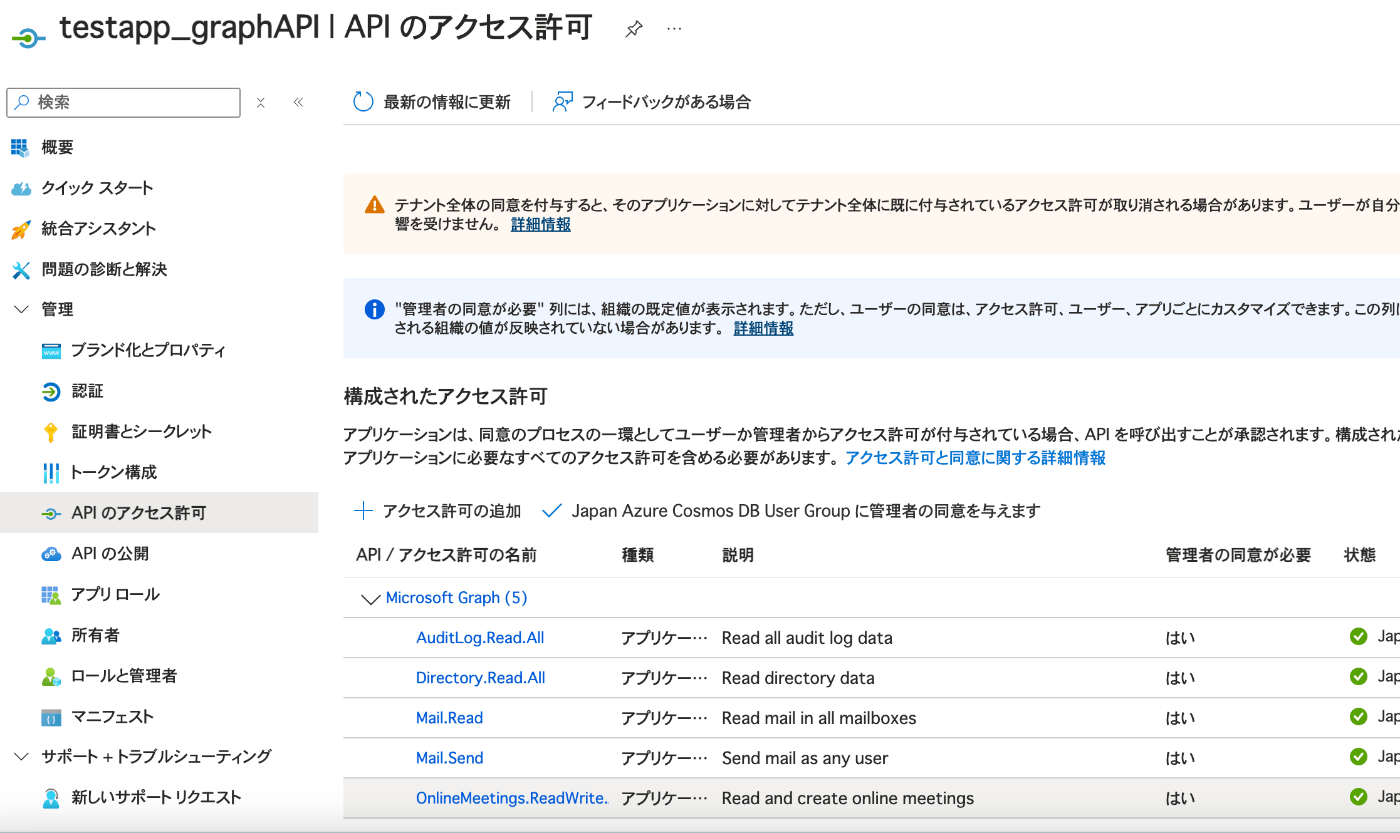Screen dimensions: 1400x833
Task: Collapse the Microsoft Graph (5) group chevron
Action: coord(370,599)
